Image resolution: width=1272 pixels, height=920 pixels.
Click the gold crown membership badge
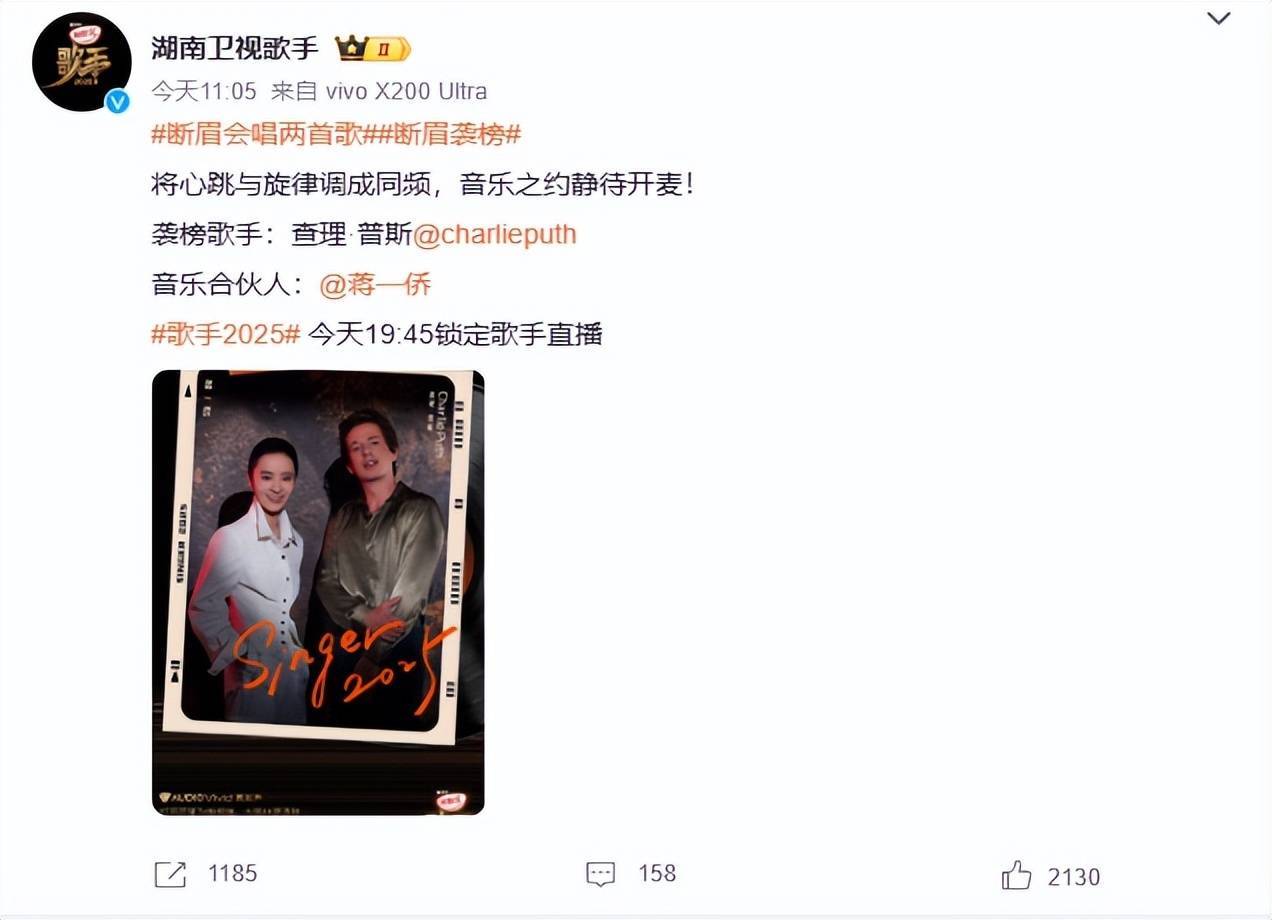[x=373, y=48]
